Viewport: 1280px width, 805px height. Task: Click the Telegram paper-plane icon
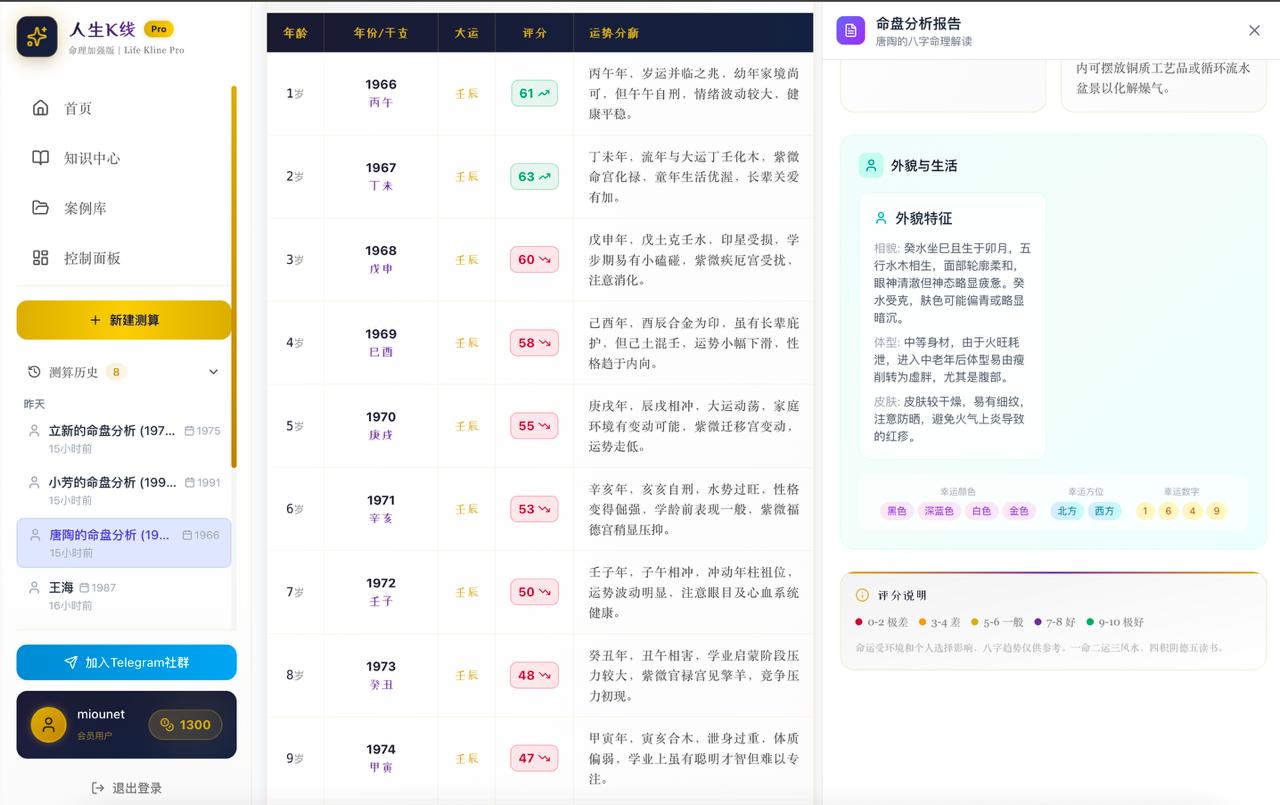71,662
